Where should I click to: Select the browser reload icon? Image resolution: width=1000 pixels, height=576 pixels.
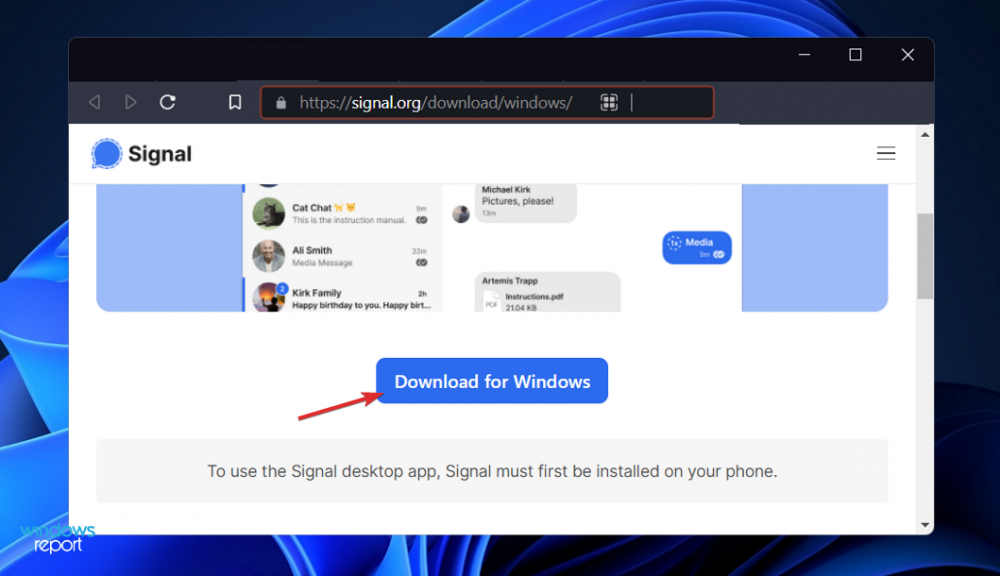tap(167, 101)
